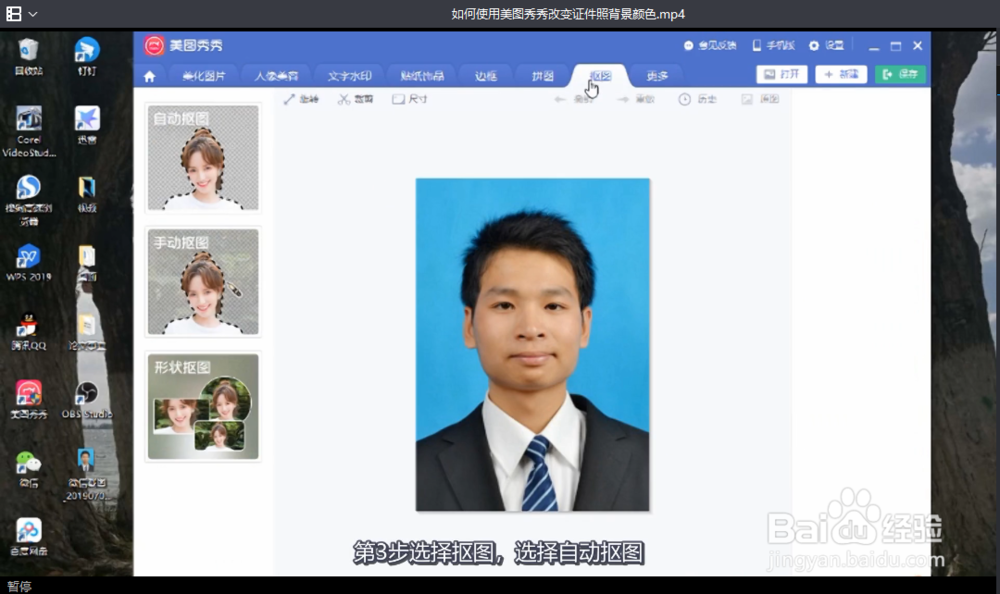This screenshot has width=1000, height=594.
Task: Select 手动抠图 manual cutout mode
Action: pos(203,283)
